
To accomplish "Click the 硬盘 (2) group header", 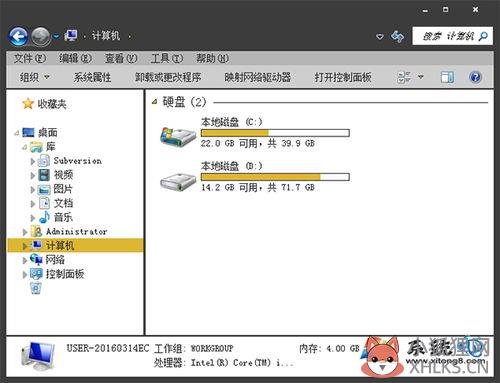I will click(x=184, y=102).
